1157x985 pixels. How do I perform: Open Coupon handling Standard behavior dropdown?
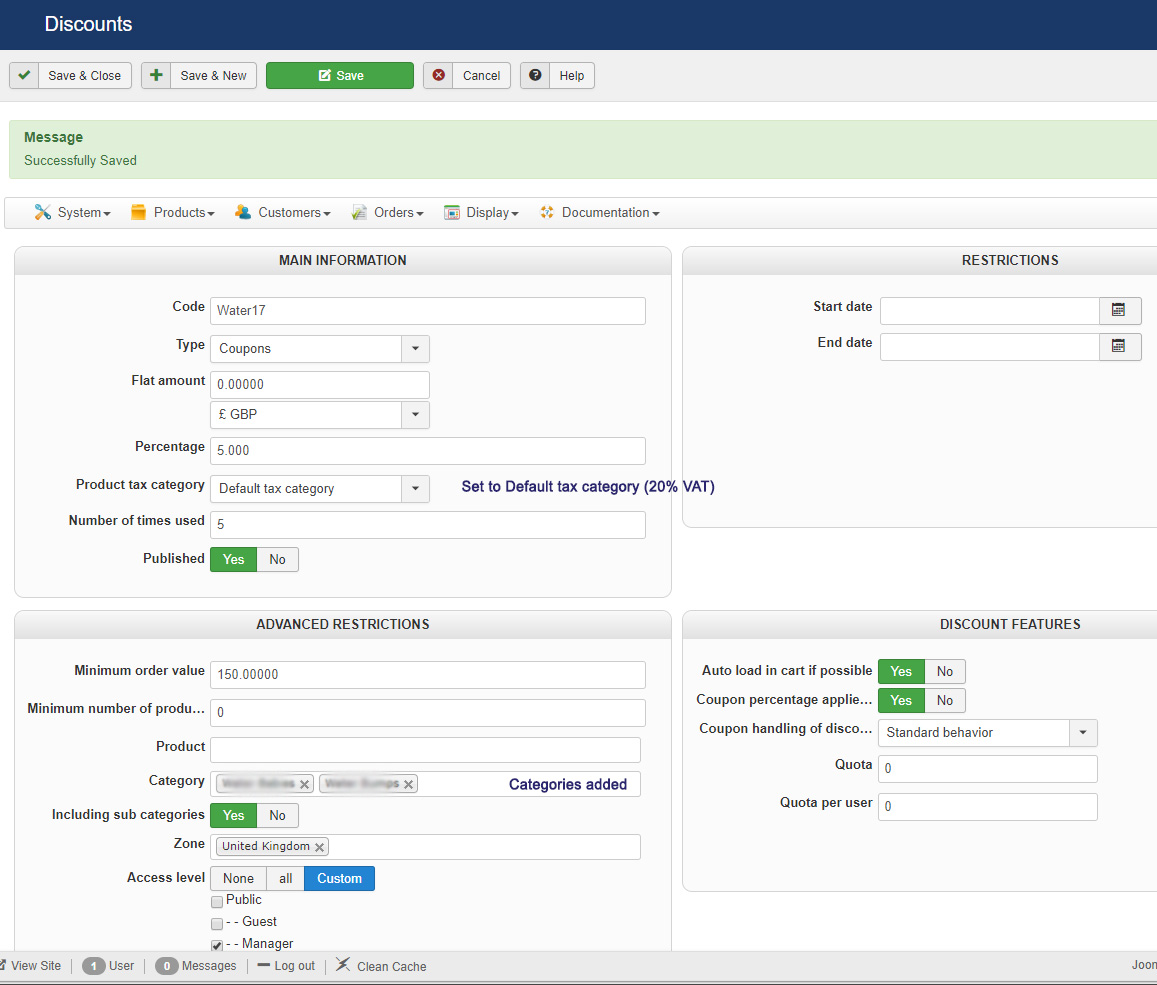pyautogui.click(x=987, y=733)
